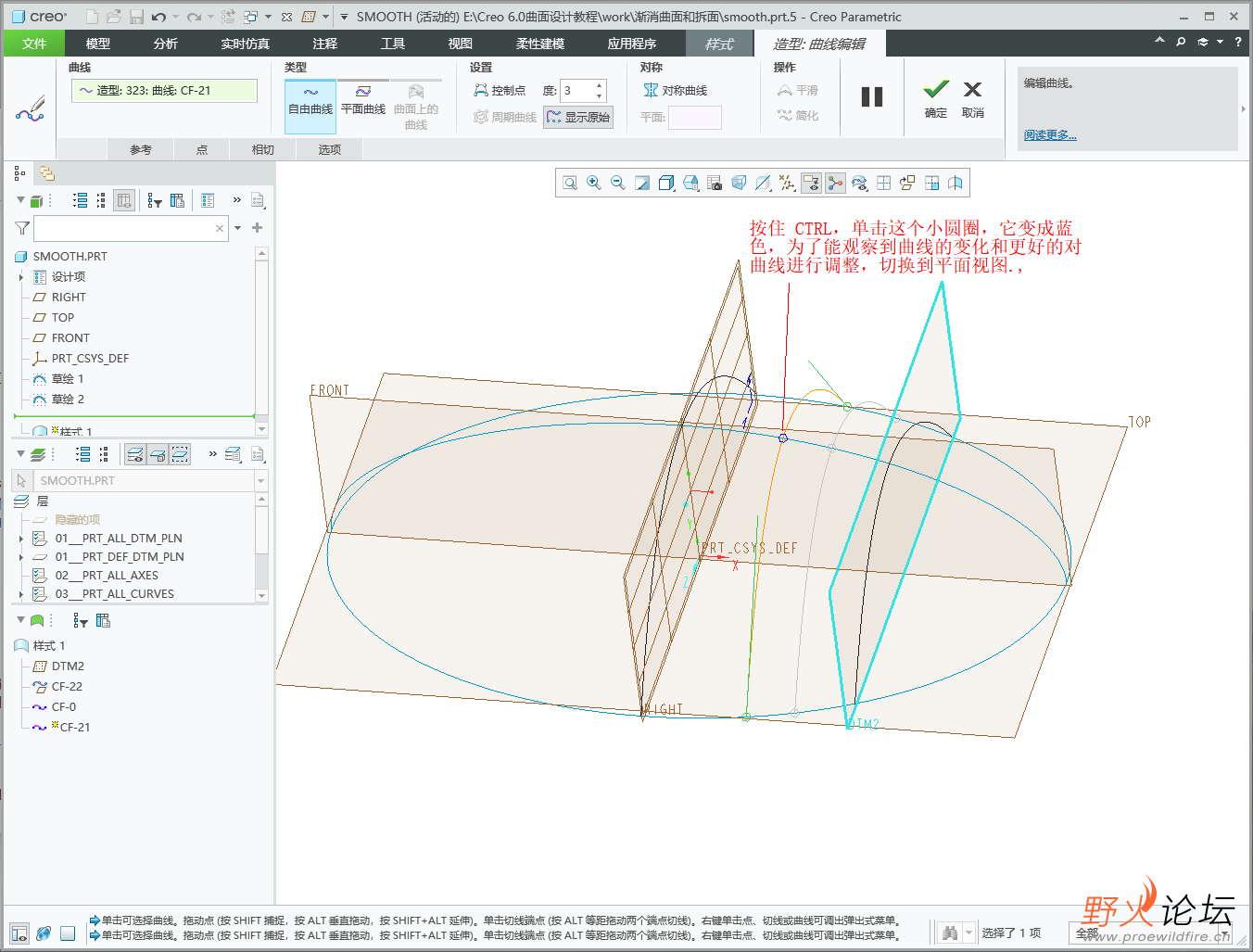The height and width of the screenshot is (952, 1253).
Task: Open datum display filters icon
Action: click(787, 183)
